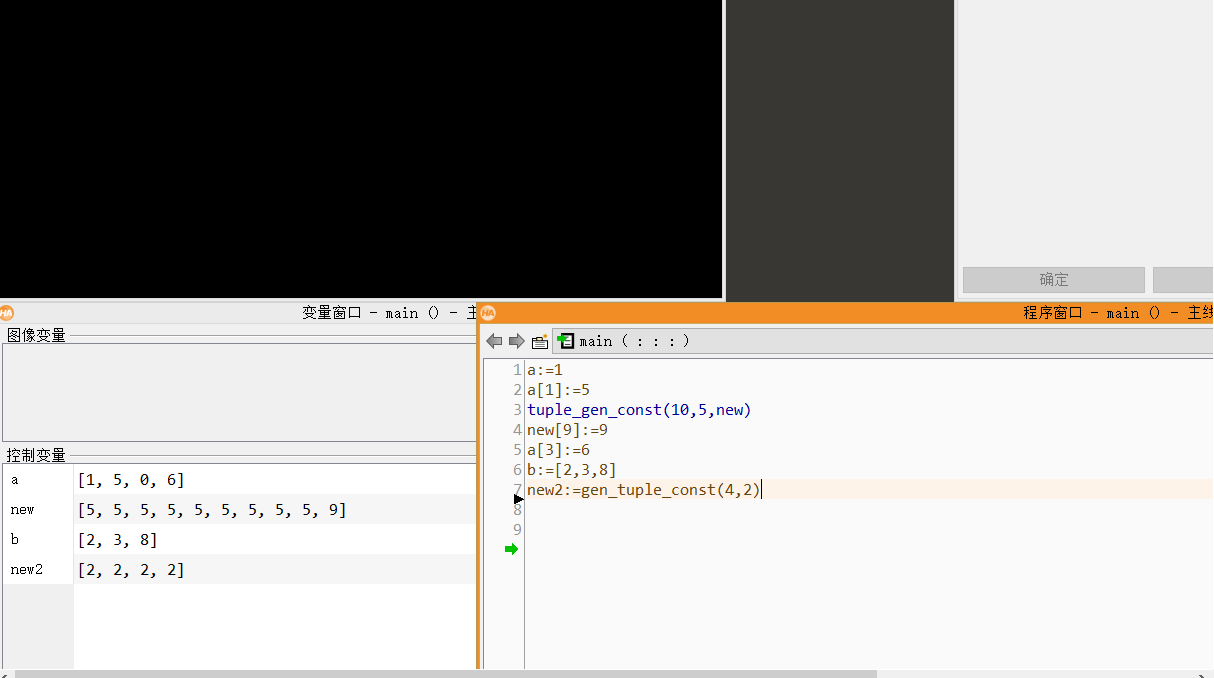The image size is (1214, 678).
Task: Click line number 9 in the editor gutter
Action: click(517, 530)
